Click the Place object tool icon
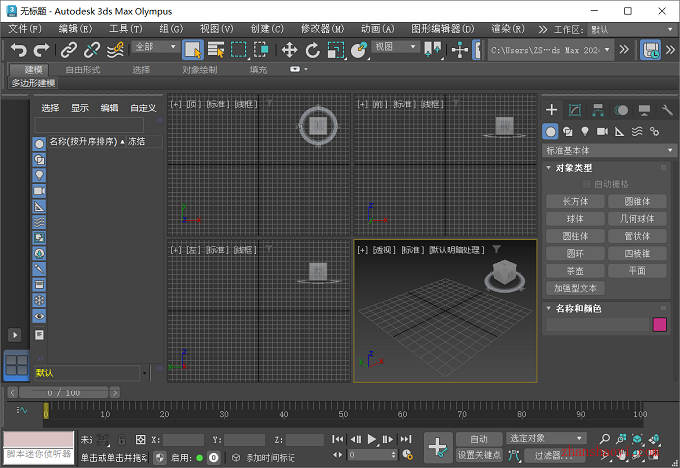This screenshot has height=468, width=680. tap(359, 50)
